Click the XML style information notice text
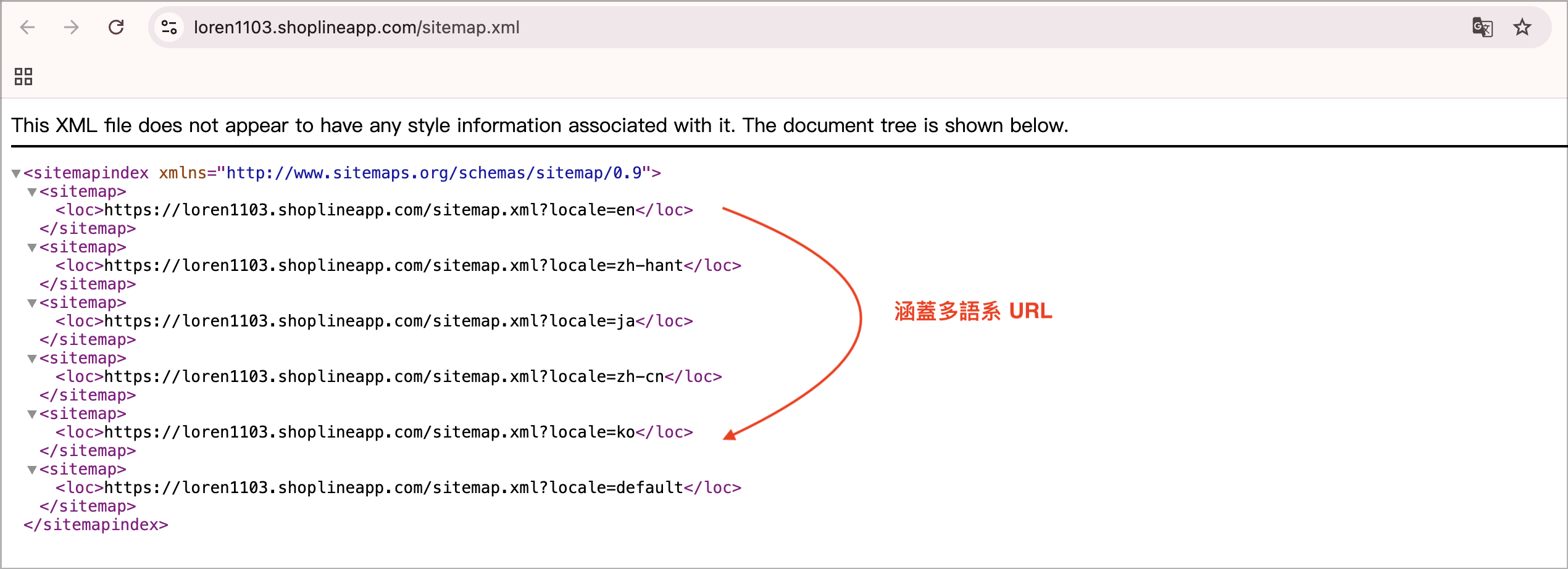The height and width of the screenshot is (569, 1568). coord(540,125)
